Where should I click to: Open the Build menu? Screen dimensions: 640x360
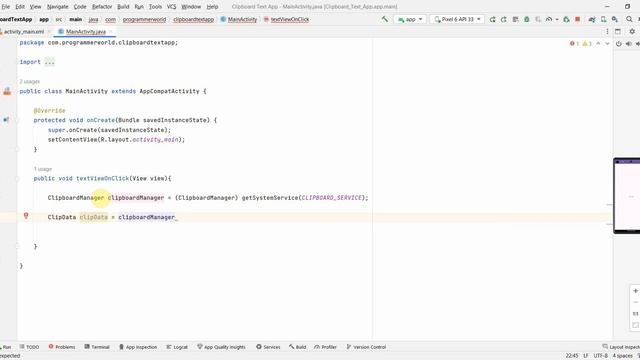coord(123,7)
